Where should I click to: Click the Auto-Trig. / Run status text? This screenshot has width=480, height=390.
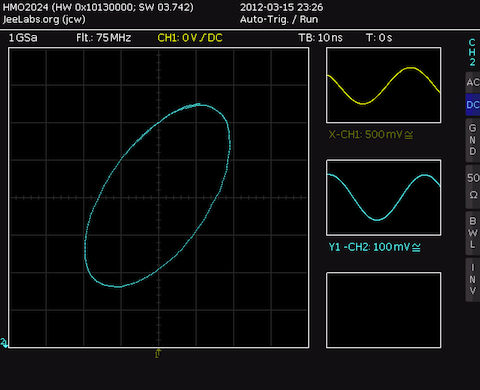[x=279, y=19]
